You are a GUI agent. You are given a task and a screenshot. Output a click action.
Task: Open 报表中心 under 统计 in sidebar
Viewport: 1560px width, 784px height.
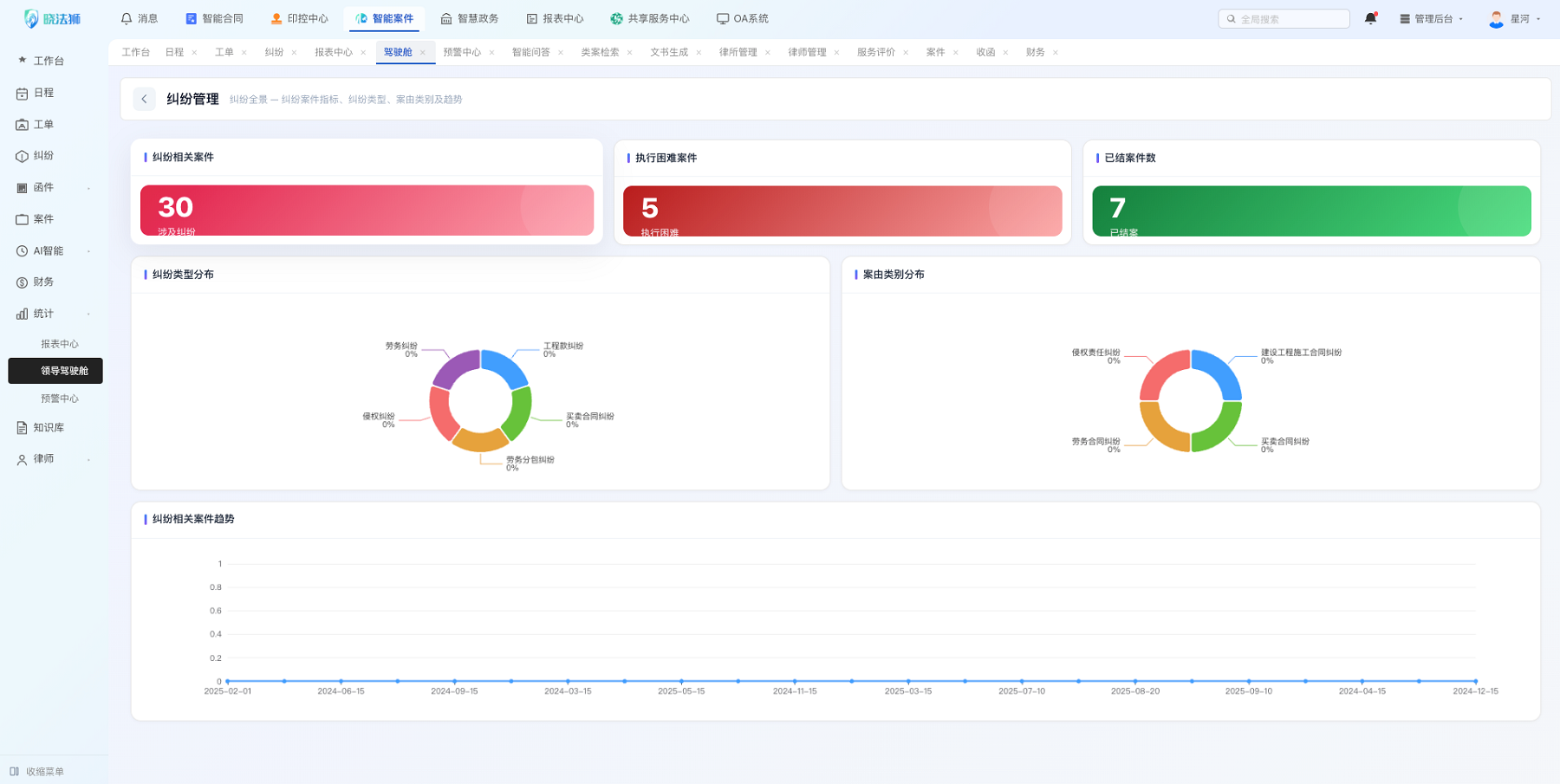[x=59, y=344]
